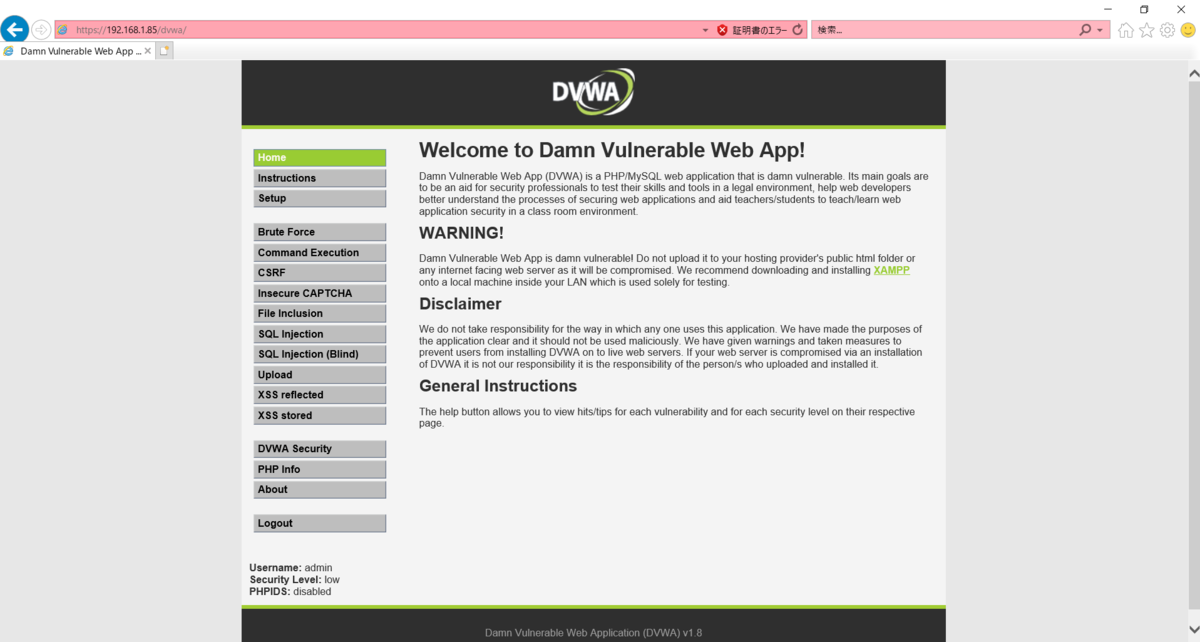Open the Home icon in browser toolbar
This screenshot has width=1200, height=642.
[x=1126, y=30]
